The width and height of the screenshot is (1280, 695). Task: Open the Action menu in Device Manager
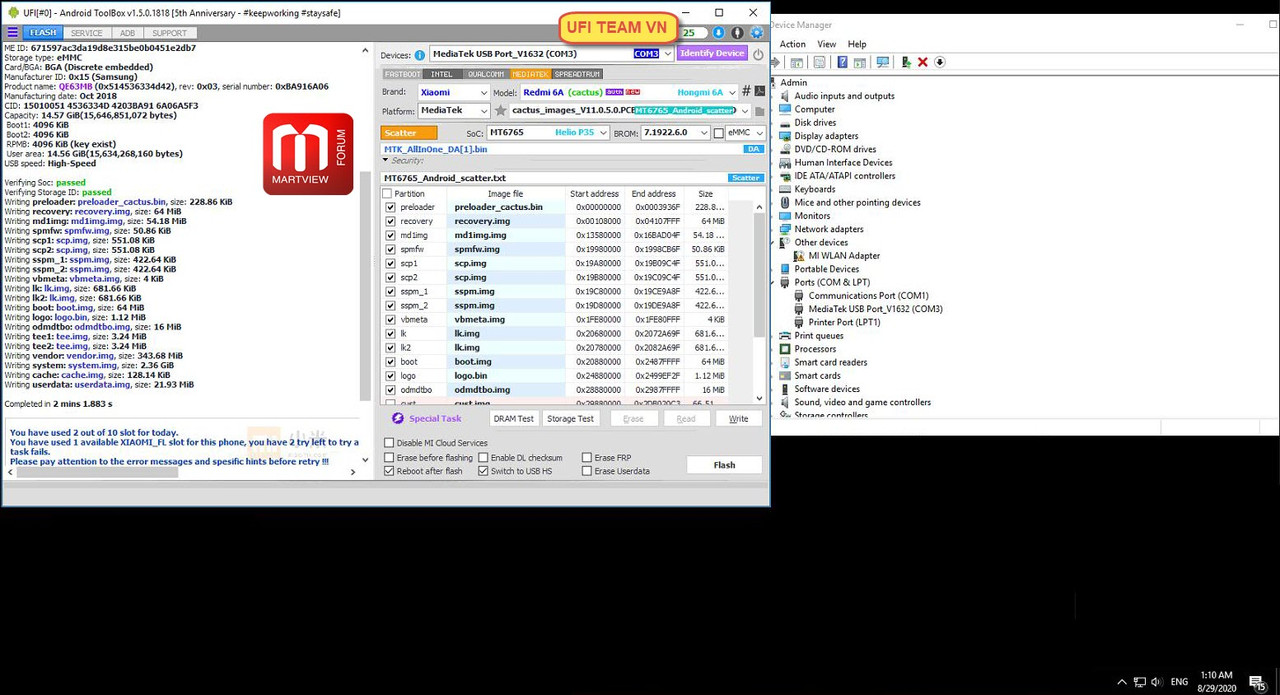click(792, 44)
